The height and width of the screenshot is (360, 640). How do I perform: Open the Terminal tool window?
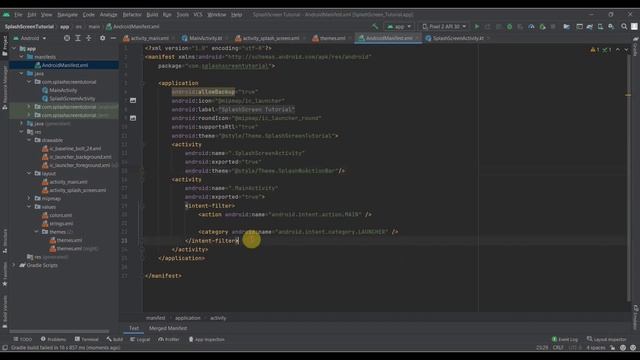coord(87,340)
